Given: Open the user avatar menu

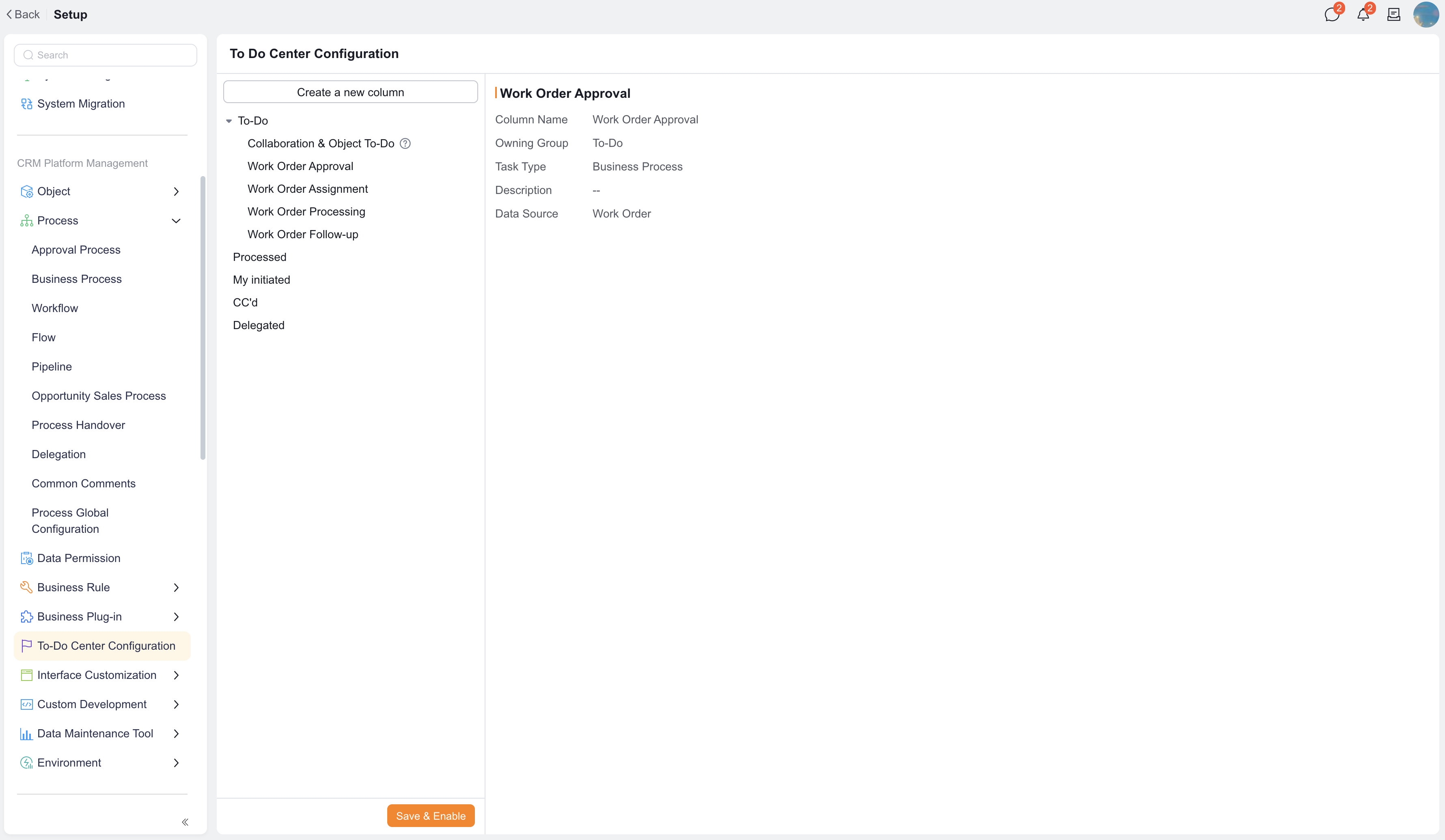Looking at the screenshot, I should point(1426,14).
